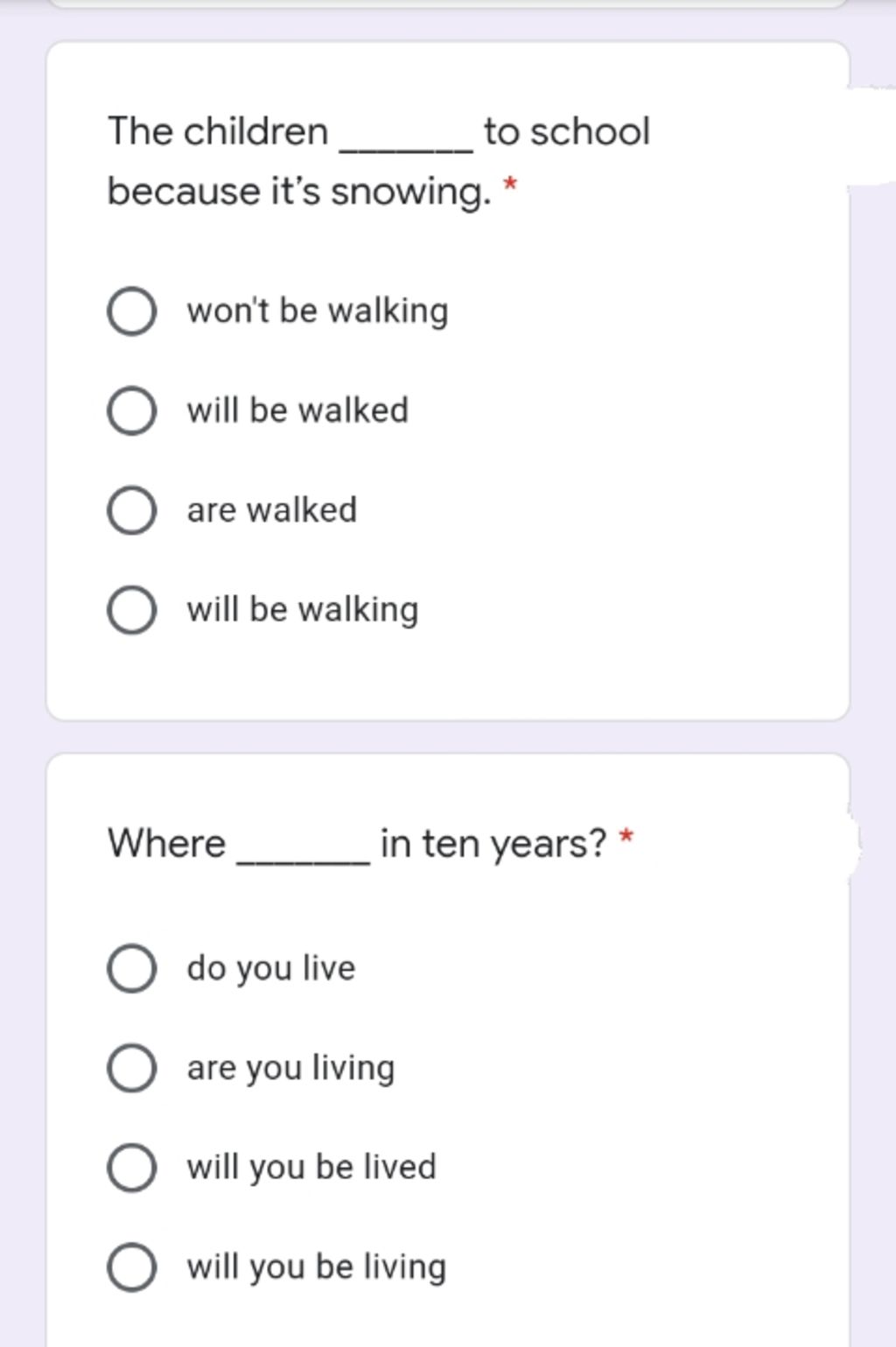Tap the "are you living" option label
This screenshot has height=1347, width=896.
290,1068
